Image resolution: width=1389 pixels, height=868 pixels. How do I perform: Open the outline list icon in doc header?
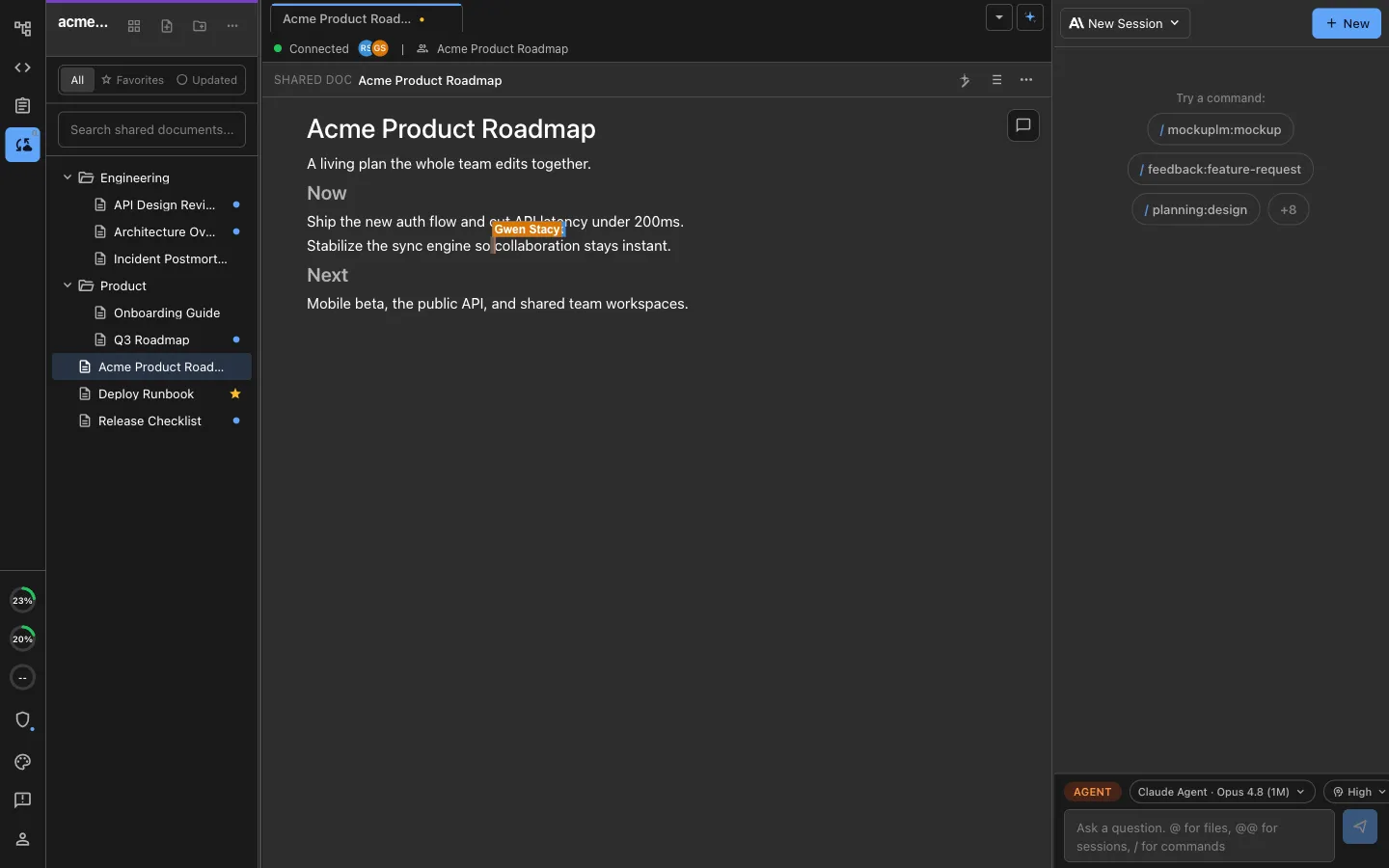pyautogui.click(x=996, y=80)
